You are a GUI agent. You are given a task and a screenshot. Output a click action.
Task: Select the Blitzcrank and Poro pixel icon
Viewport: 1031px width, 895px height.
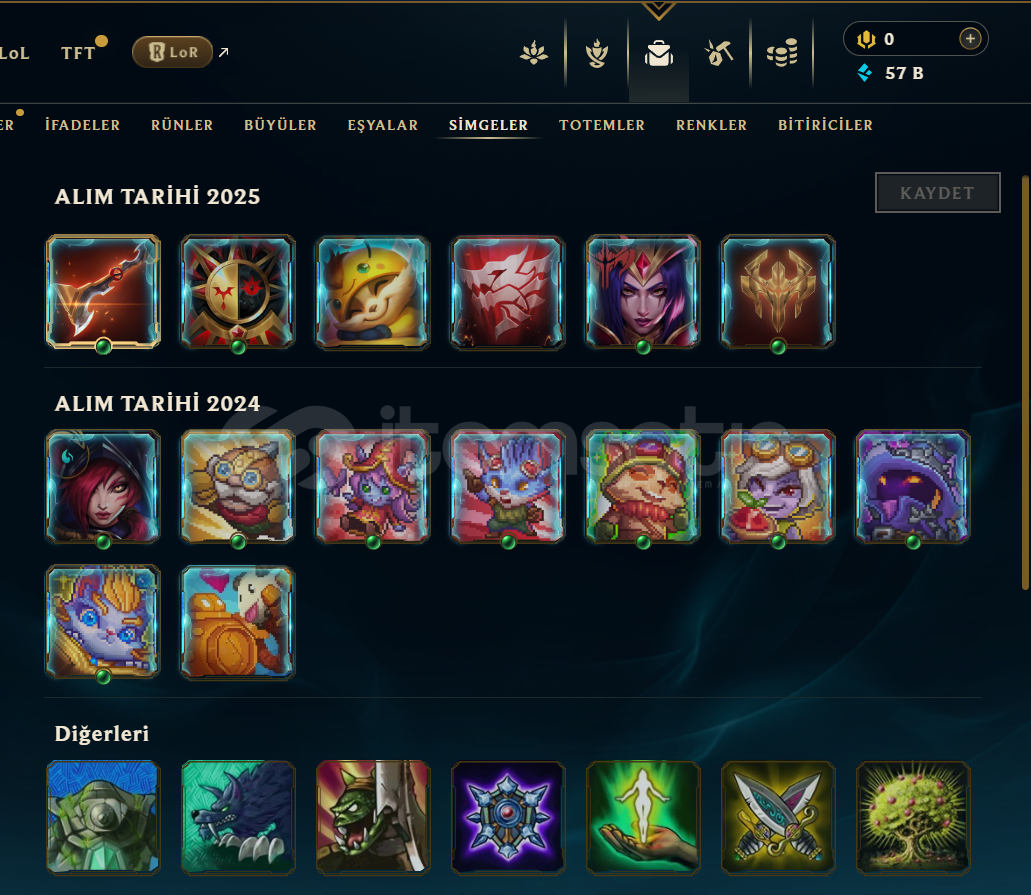[238, 622]
